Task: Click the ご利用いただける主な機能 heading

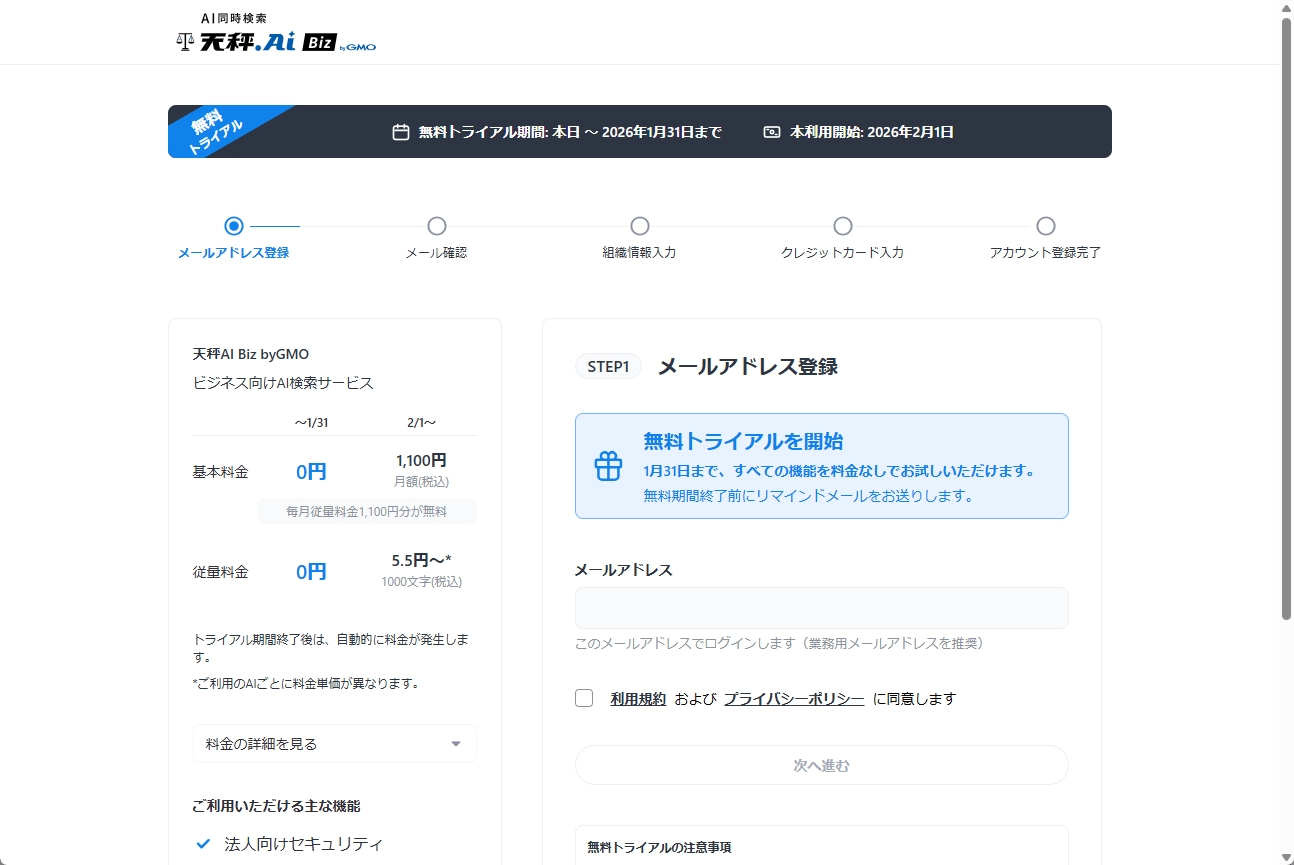Action: pyautogui.click(x=276, y=806)
